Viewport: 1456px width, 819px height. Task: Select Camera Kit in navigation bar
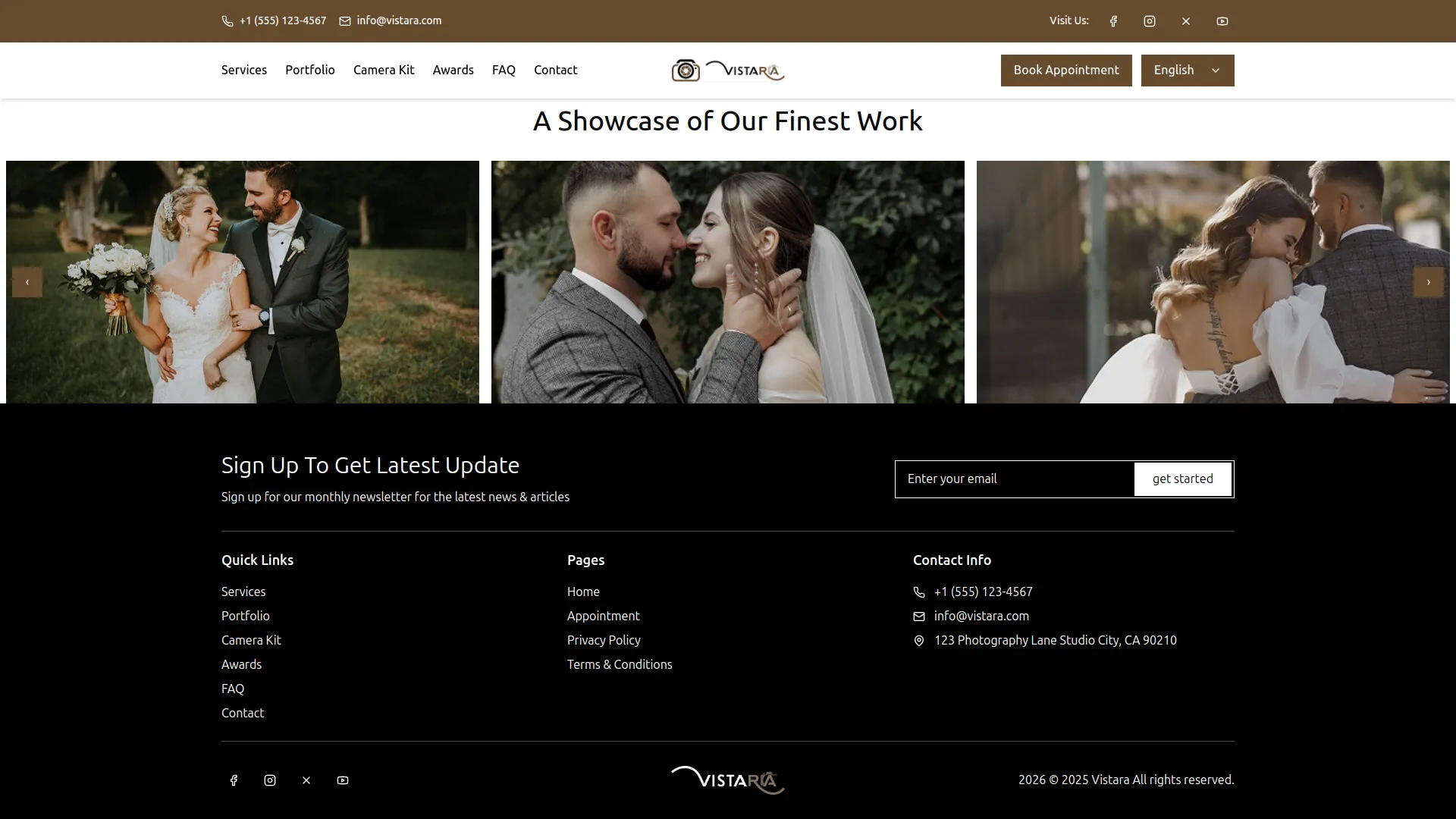coord(383,70)
